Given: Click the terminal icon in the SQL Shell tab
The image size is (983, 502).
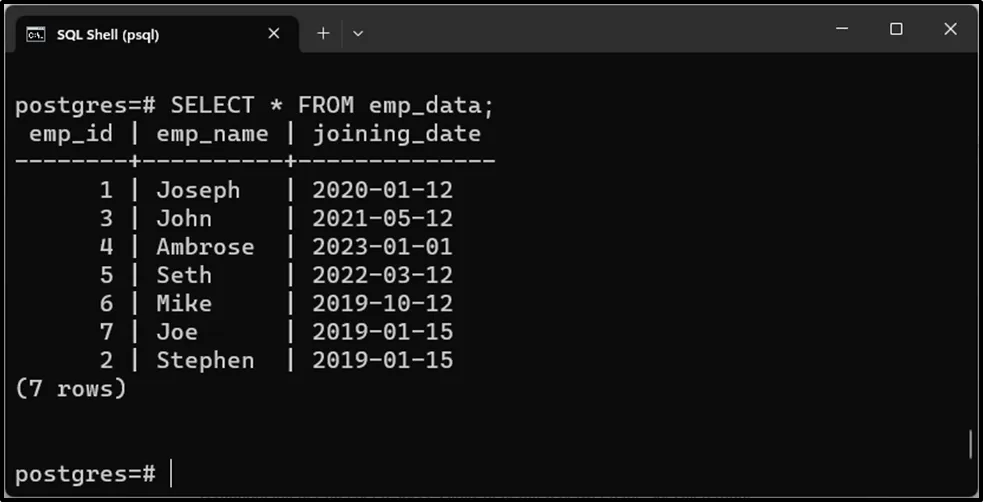Looking at the screenshot, I should click(x=36, y=34).
